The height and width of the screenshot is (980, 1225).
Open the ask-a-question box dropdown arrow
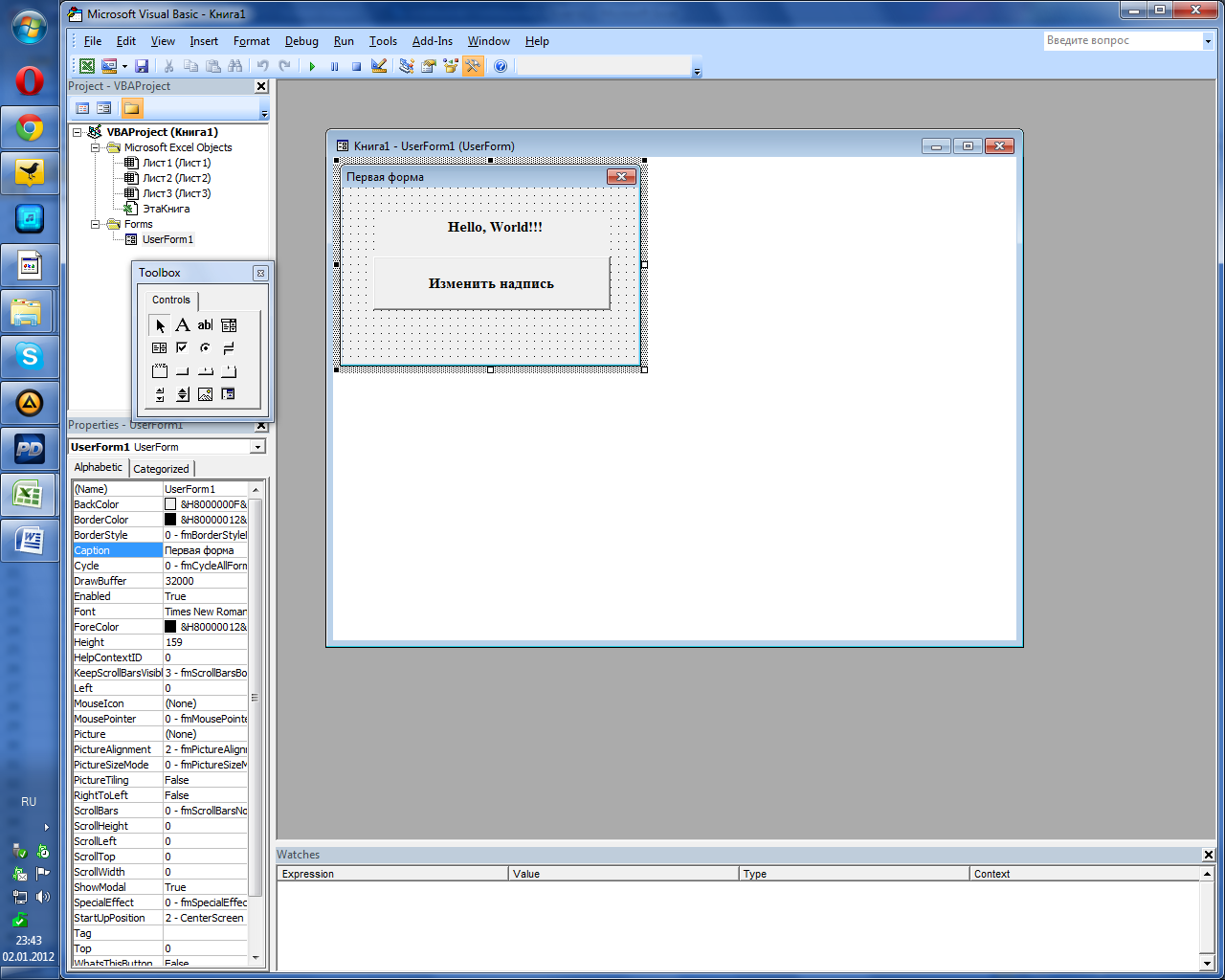pos(1208,41)
